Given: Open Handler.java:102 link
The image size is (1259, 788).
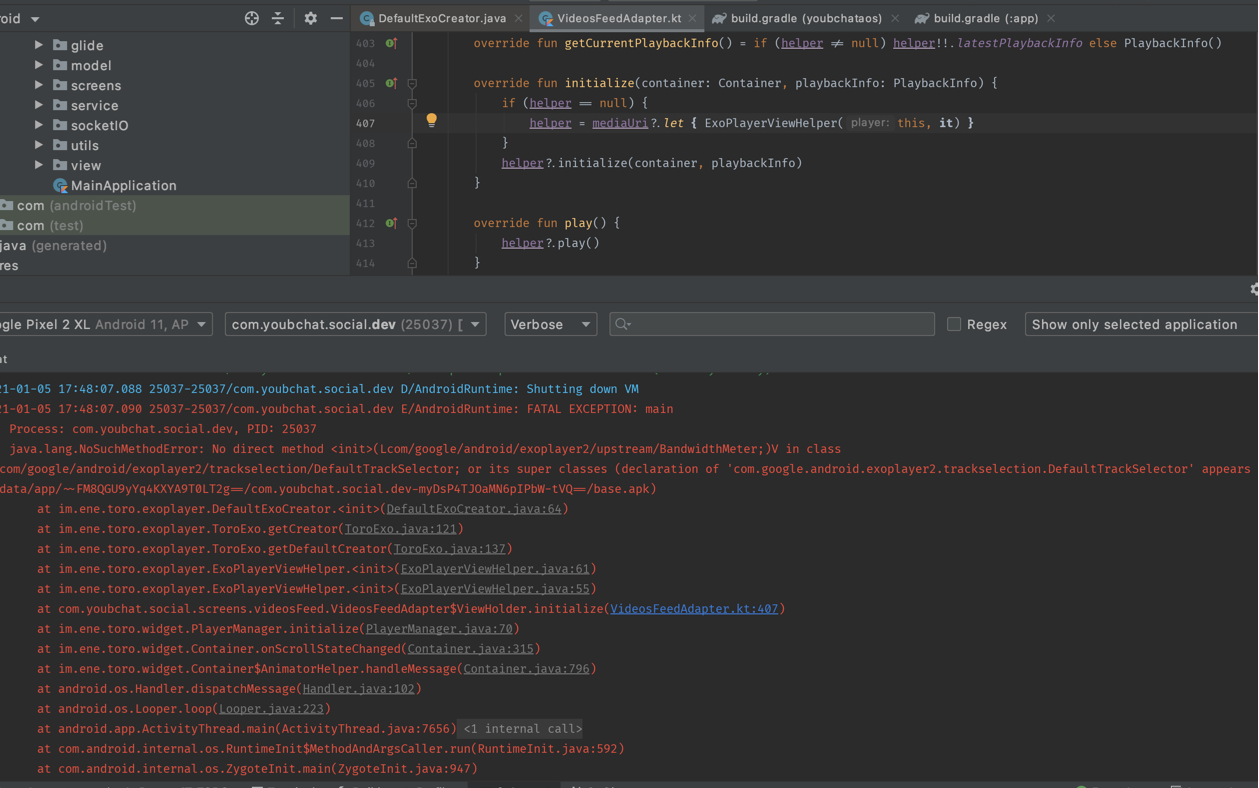Looking at the screenshot, I should [x=358, y=689].
